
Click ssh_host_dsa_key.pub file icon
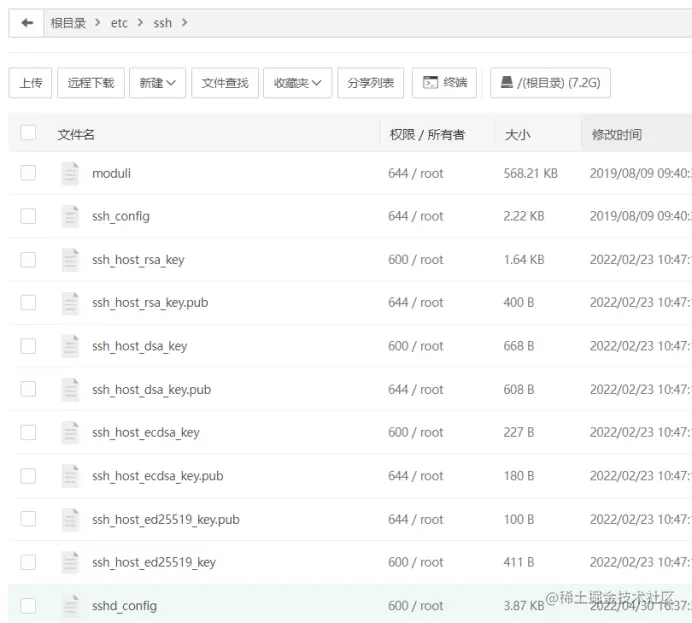point(70,389)
